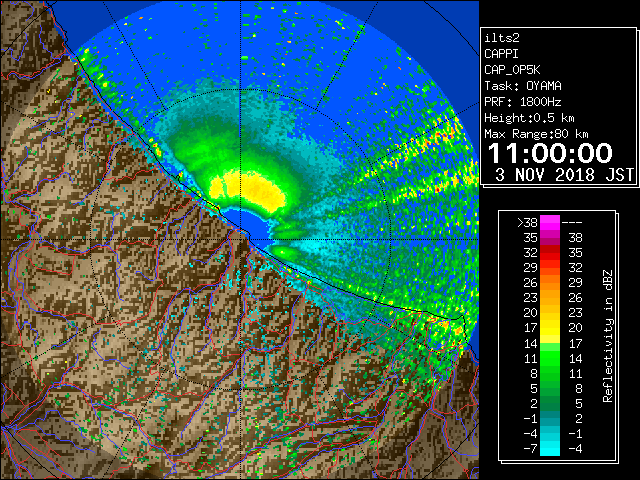Click the 'CAP_OP5K' product name

(512, 70)
